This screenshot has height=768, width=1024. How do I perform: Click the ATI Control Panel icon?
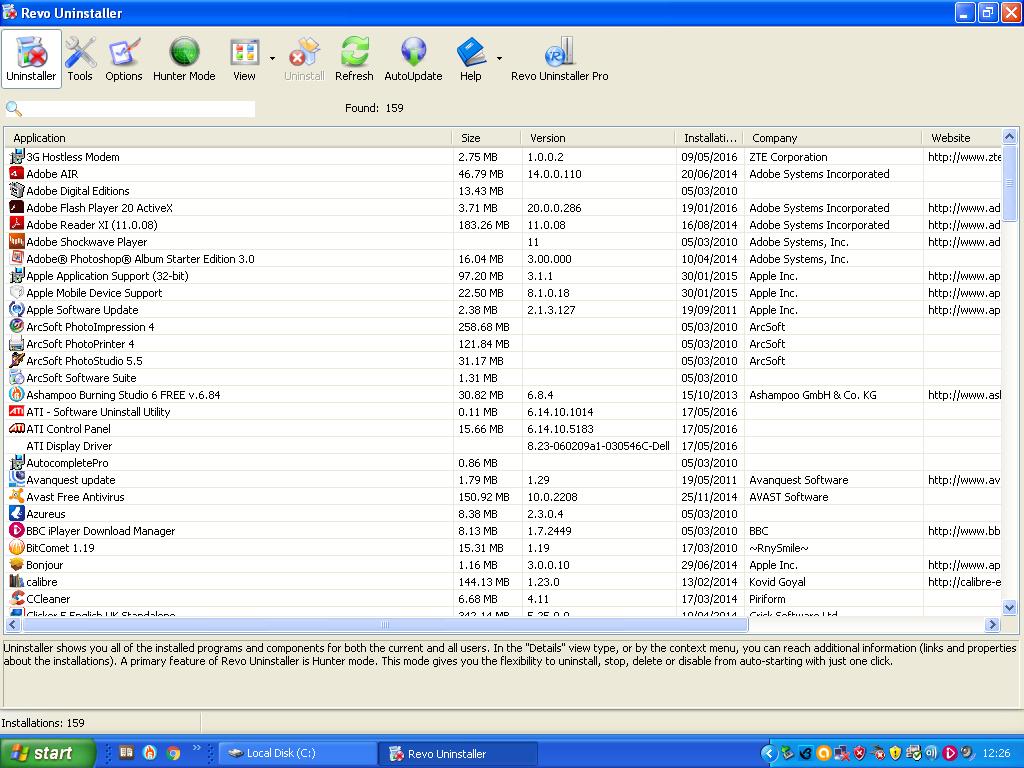[x=16, y=428]
